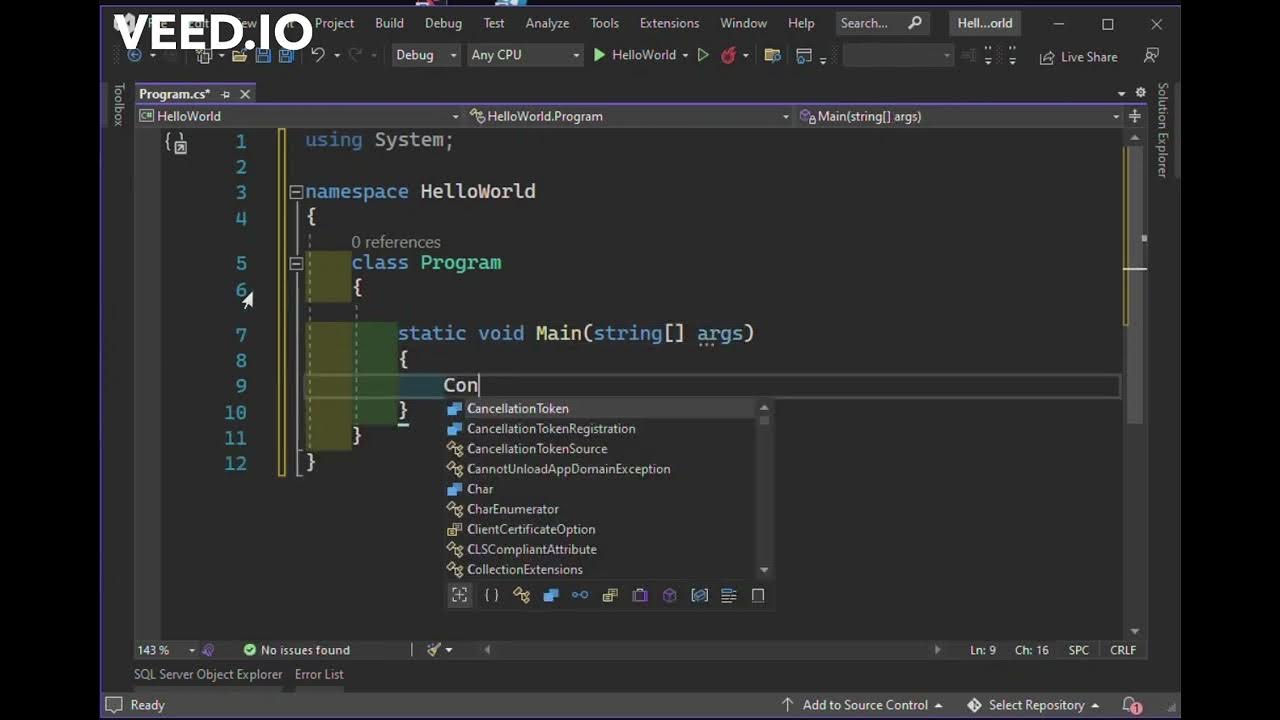Screen dimensions: 1280x720
Task: Click the Save All icon
Action: coord(286,56)
